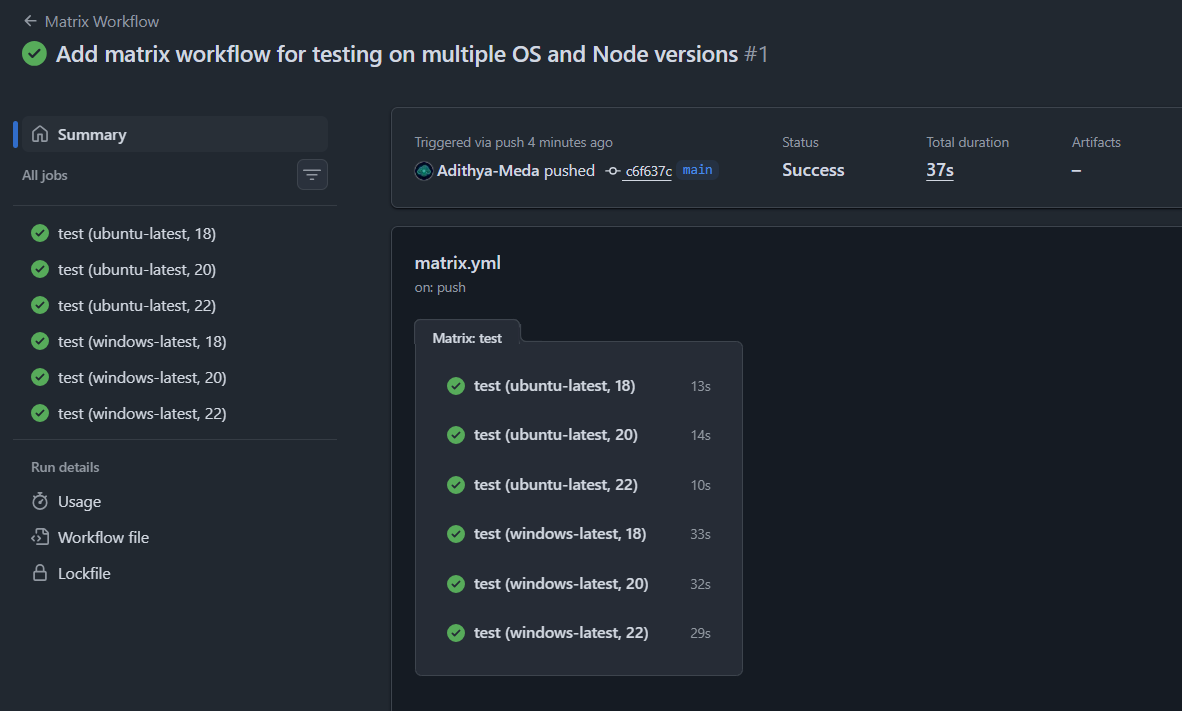
Task: Open the 37s total duration link
Action: click(x=940, y=170)
